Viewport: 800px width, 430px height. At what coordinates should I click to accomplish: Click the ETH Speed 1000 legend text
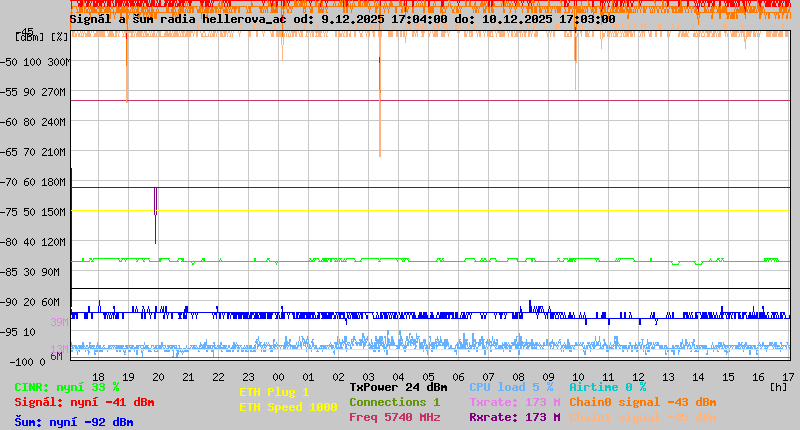[x=288, y=407]
